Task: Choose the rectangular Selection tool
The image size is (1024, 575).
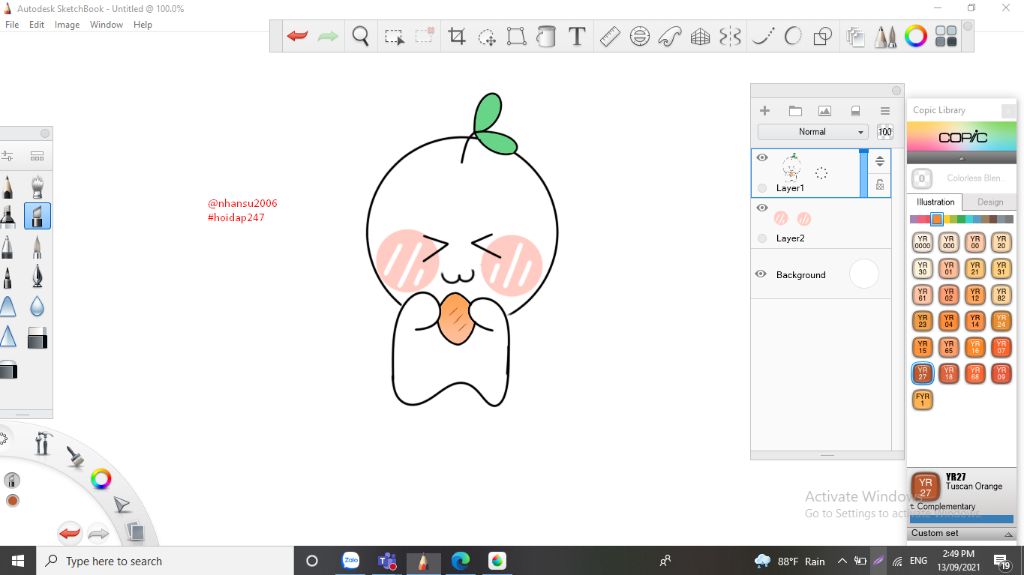Action: [x=394, y=37]
